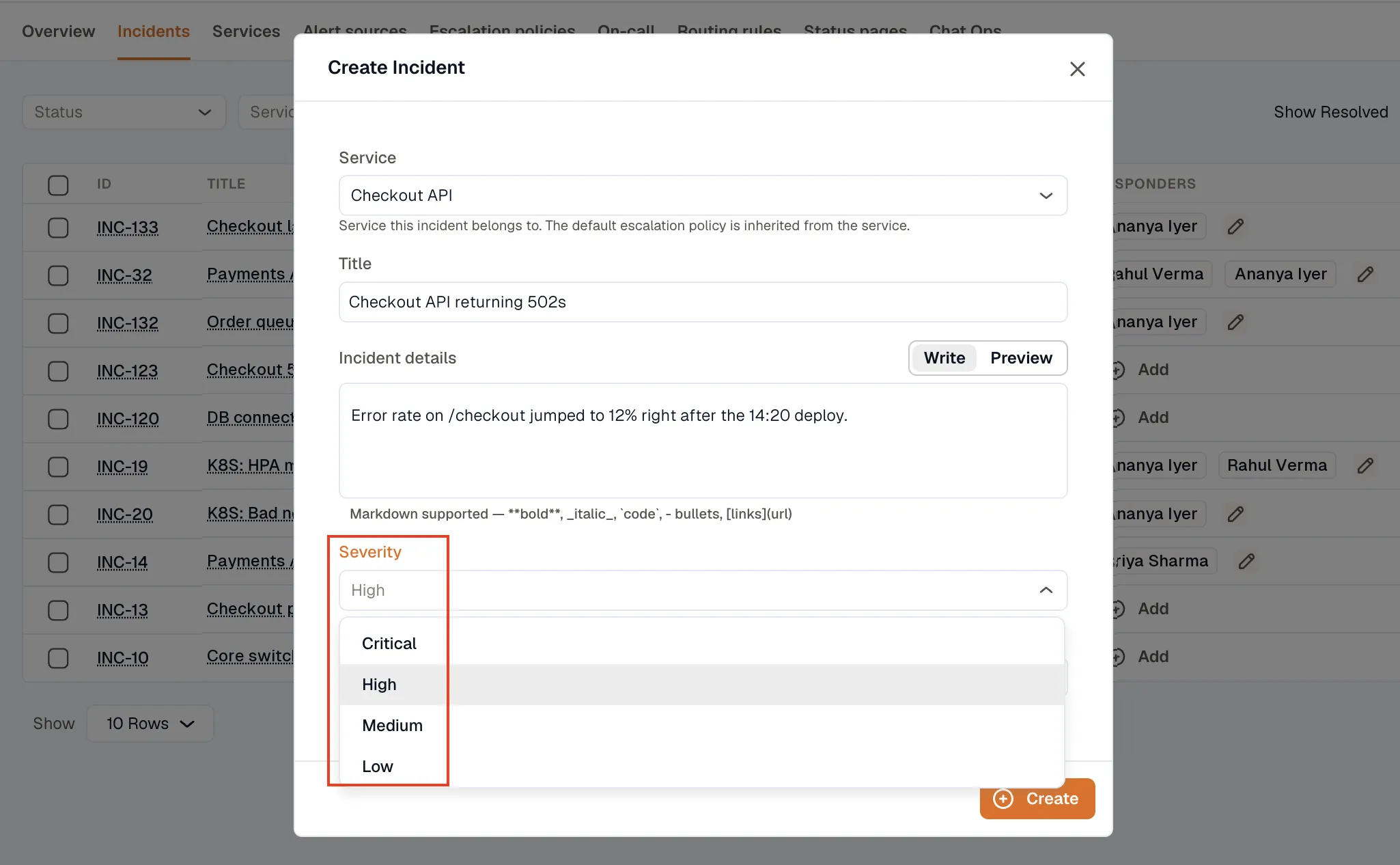Click the DB connection title in INC-120 row
The image size is (1400, 865).
pos(250,417)
